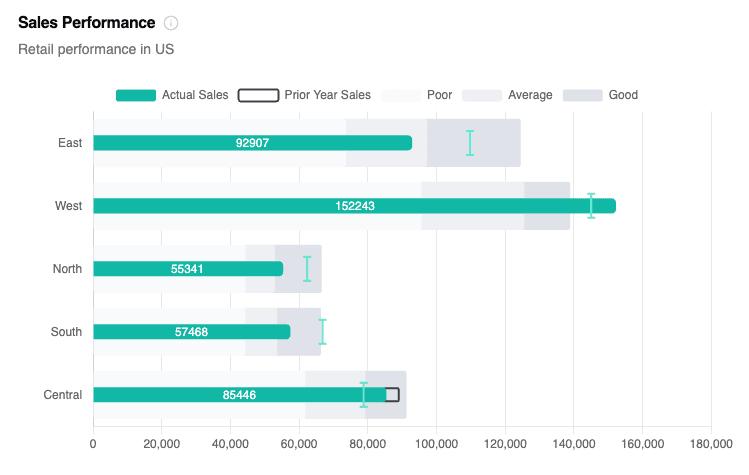Toggle Prior Year Sales legend entry

[x=327, y=95]
